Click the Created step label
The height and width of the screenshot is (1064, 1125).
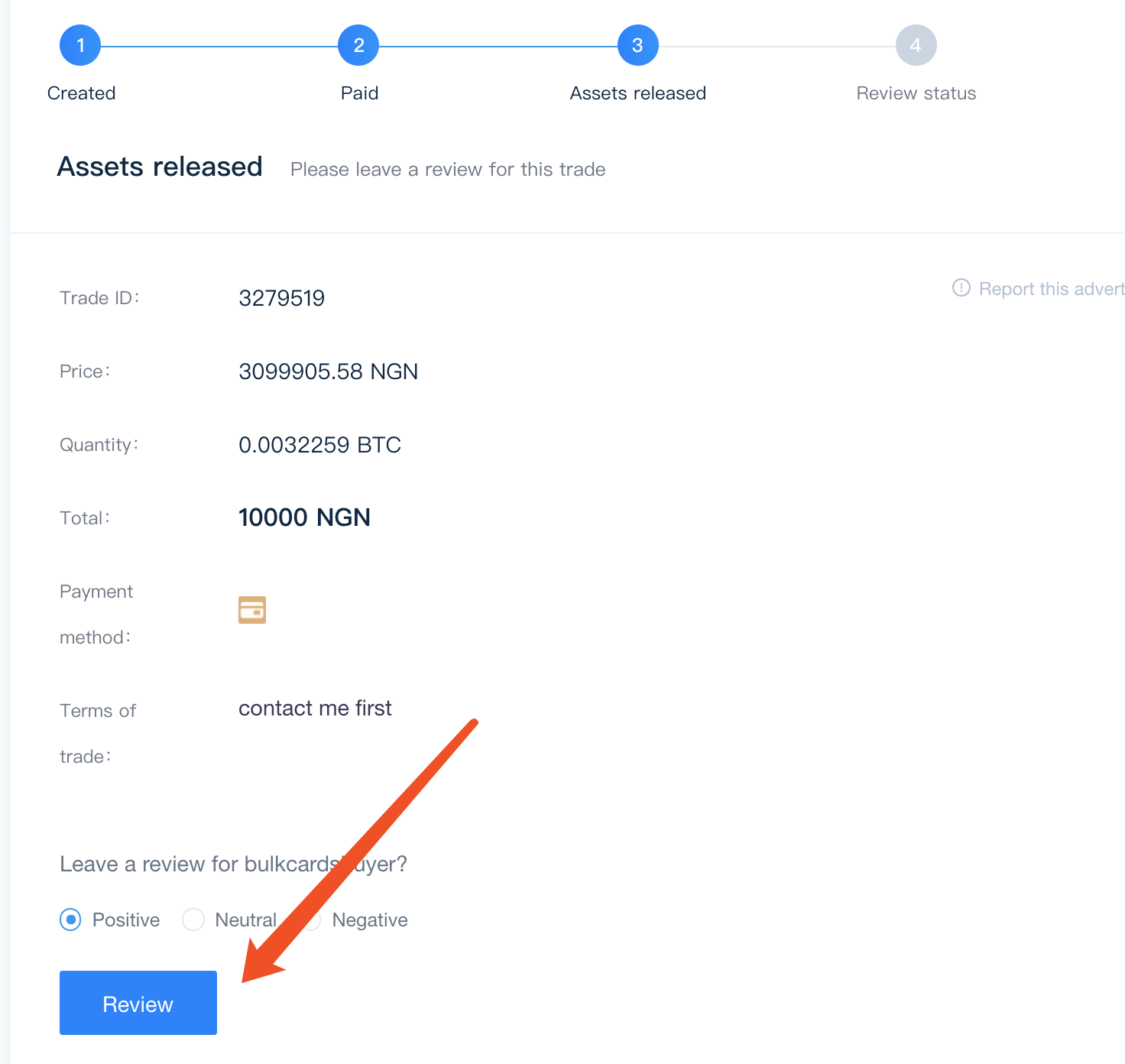[x=81, y=93]
